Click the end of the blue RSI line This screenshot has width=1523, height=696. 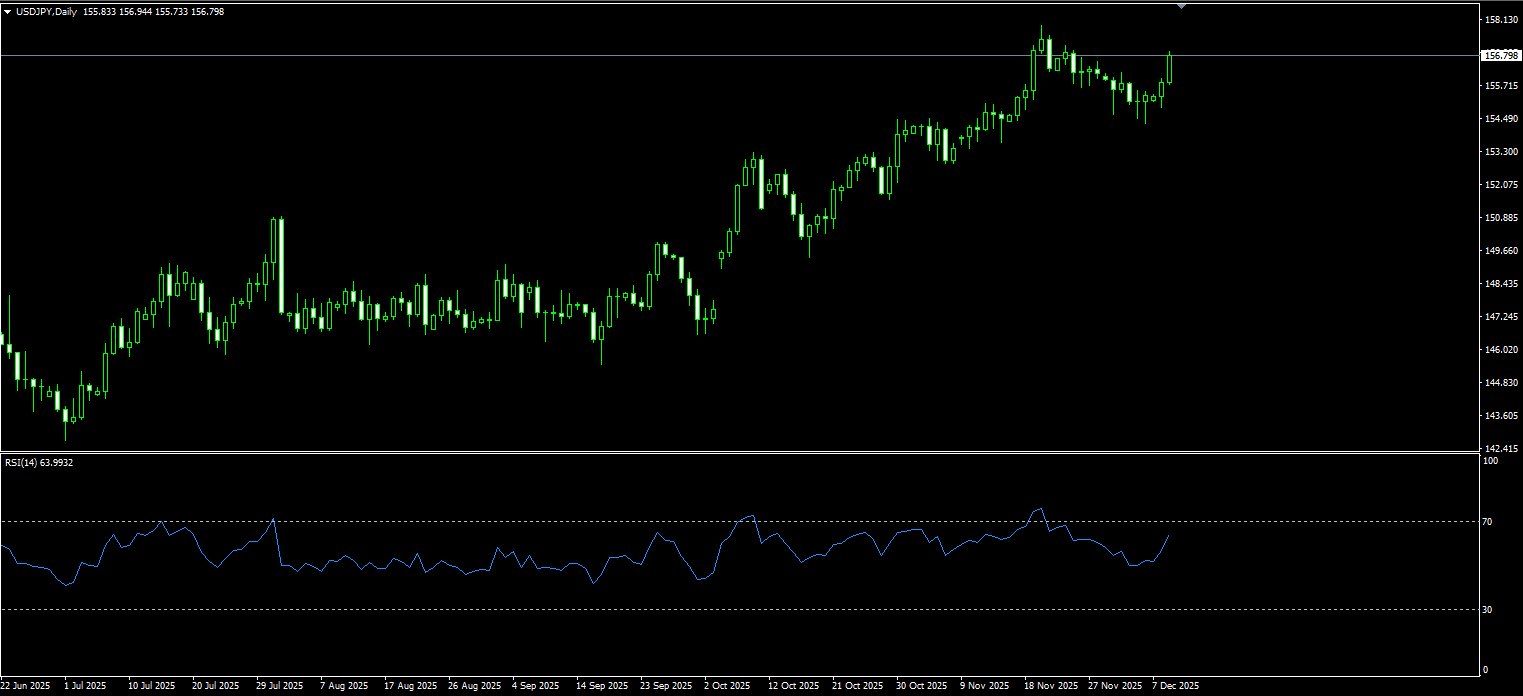coord(1169,535)
